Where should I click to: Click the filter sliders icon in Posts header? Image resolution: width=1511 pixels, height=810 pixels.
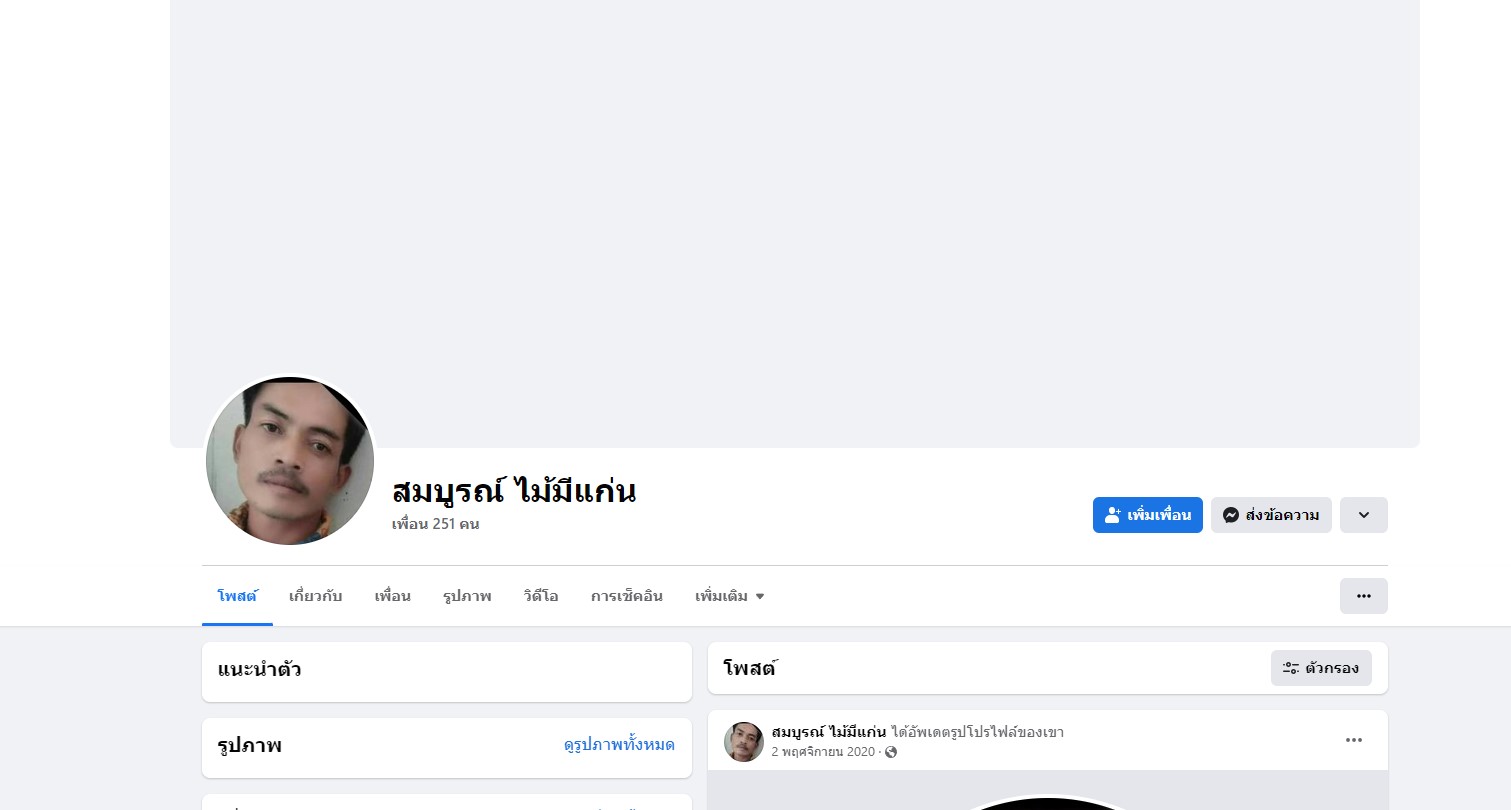tap(1291, 668)
